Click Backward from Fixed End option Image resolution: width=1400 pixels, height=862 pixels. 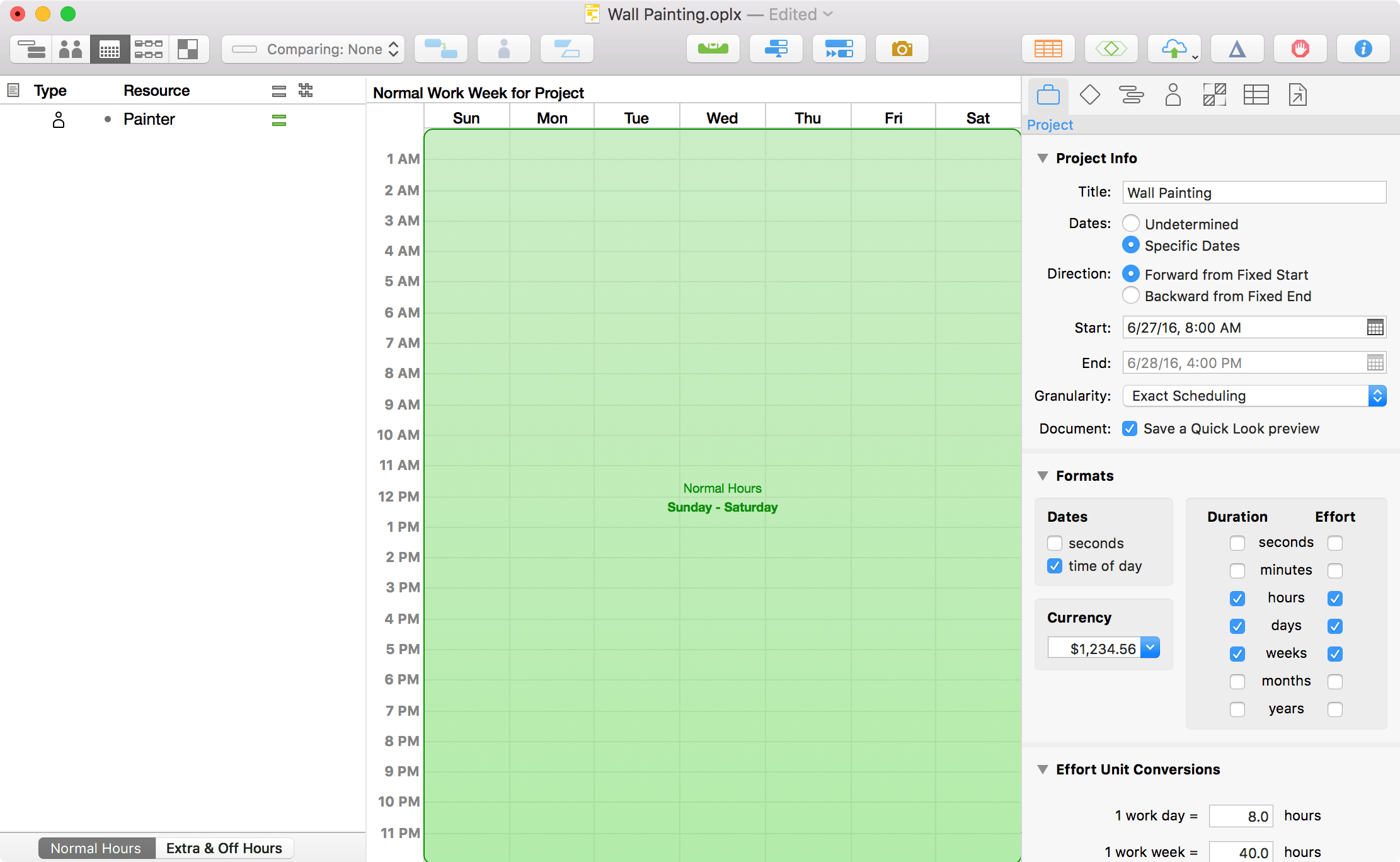[1130, 296]
